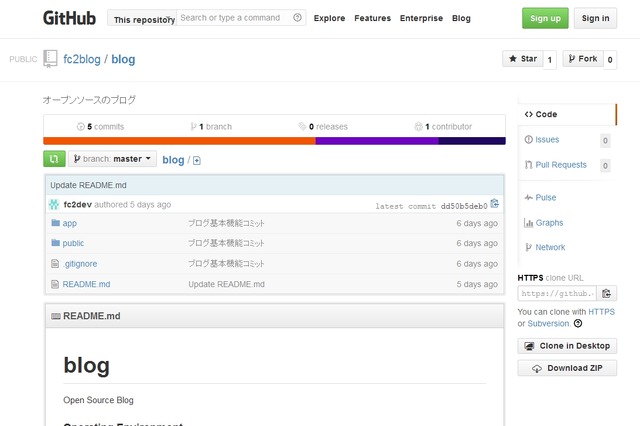
Task: Open the search help question icon
Action: (298, 18)
